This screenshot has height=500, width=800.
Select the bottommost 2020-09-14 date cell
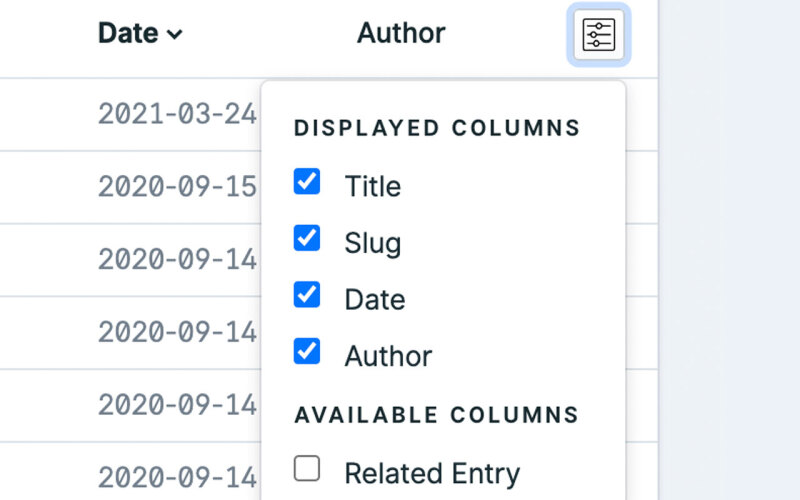pyautogui.click(x=177, y=476)
